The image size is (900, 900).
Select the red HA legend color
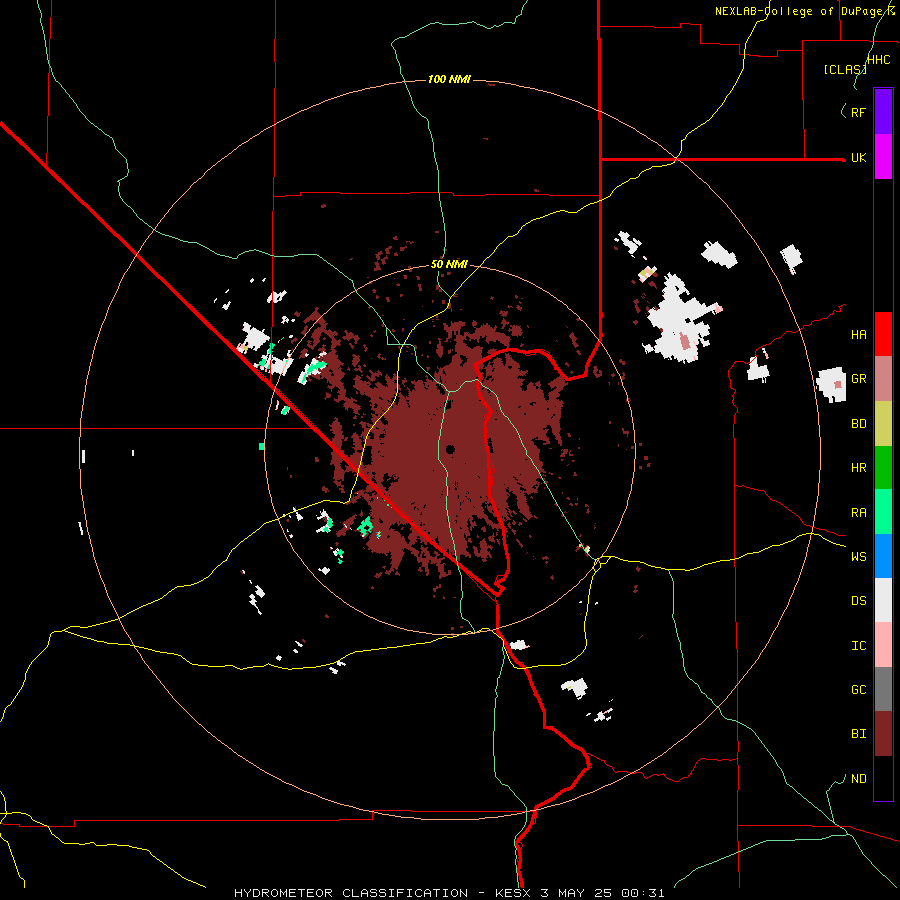point(883,334)
